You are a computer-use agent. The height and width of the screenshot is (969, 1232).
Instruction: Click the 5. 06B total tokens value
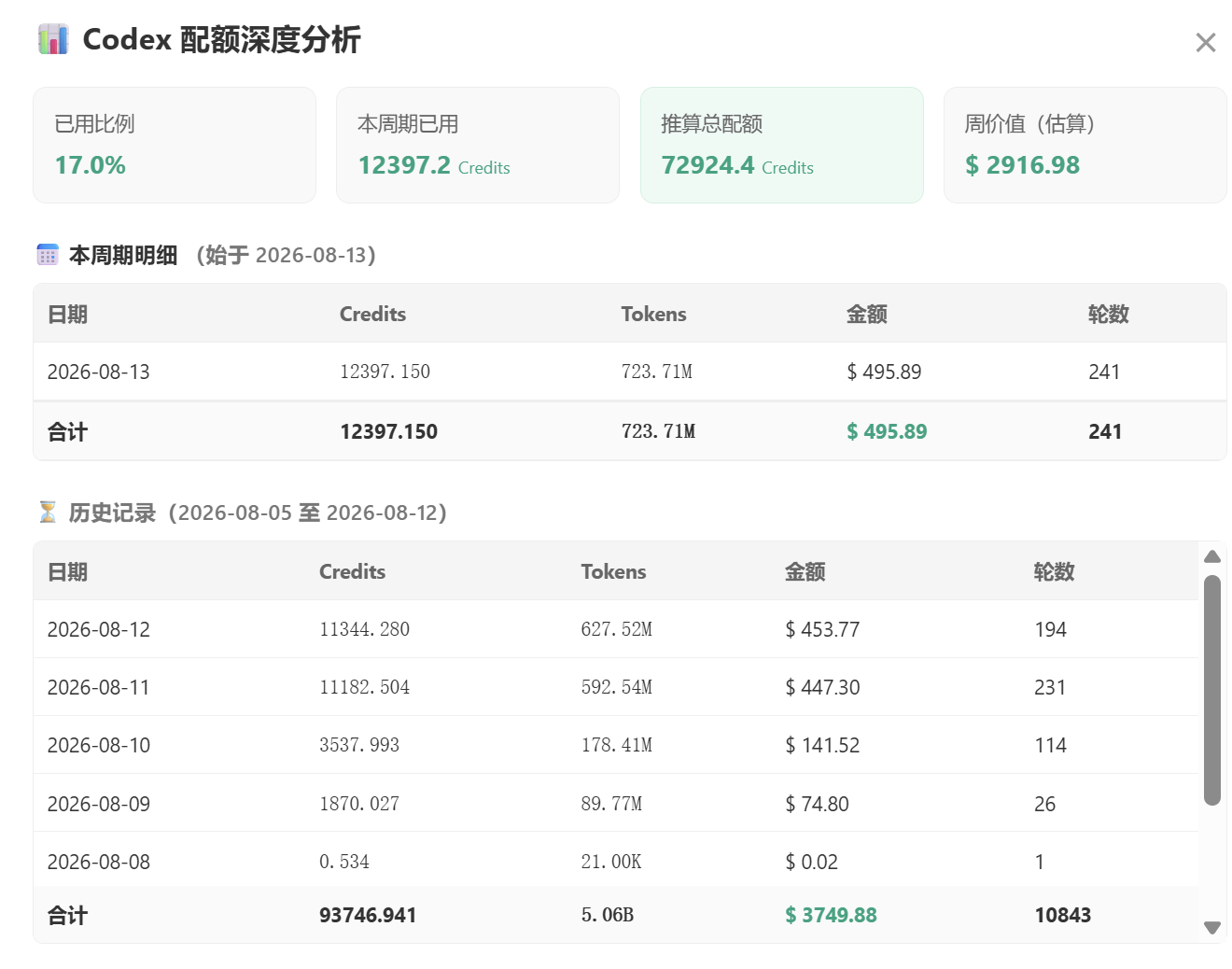[x=608, y=915]
